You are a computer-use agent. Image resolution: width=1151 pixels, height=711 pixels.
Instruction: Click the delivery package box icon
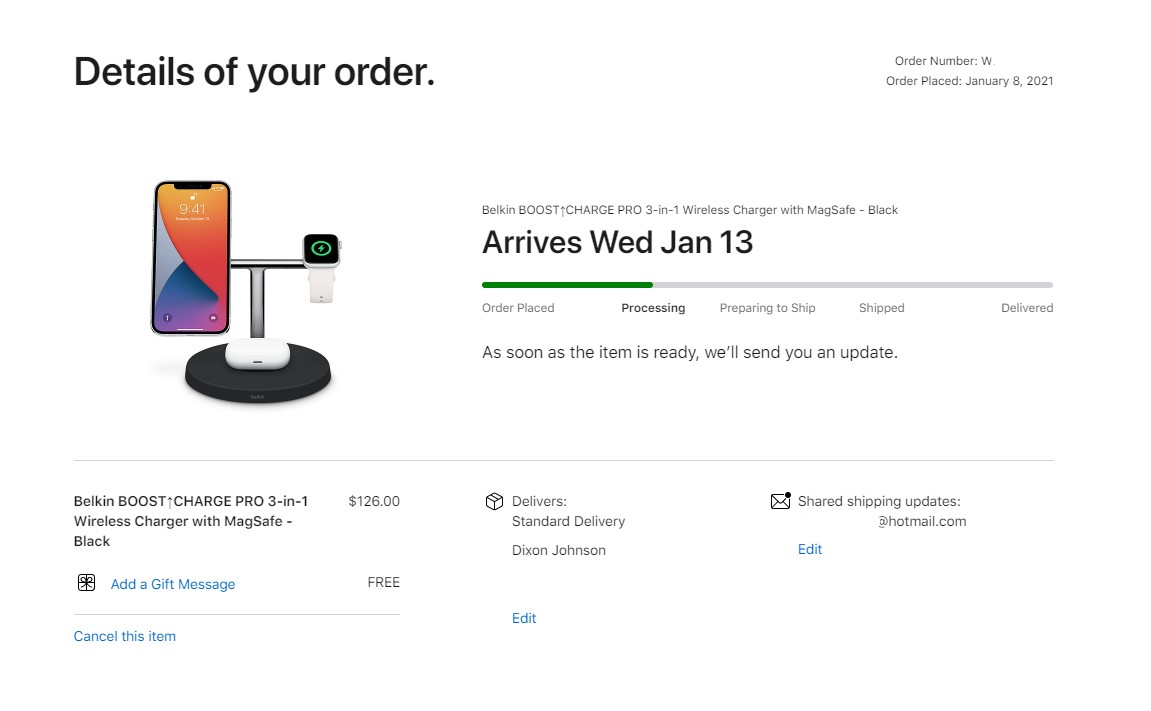[x=493, y=501]
